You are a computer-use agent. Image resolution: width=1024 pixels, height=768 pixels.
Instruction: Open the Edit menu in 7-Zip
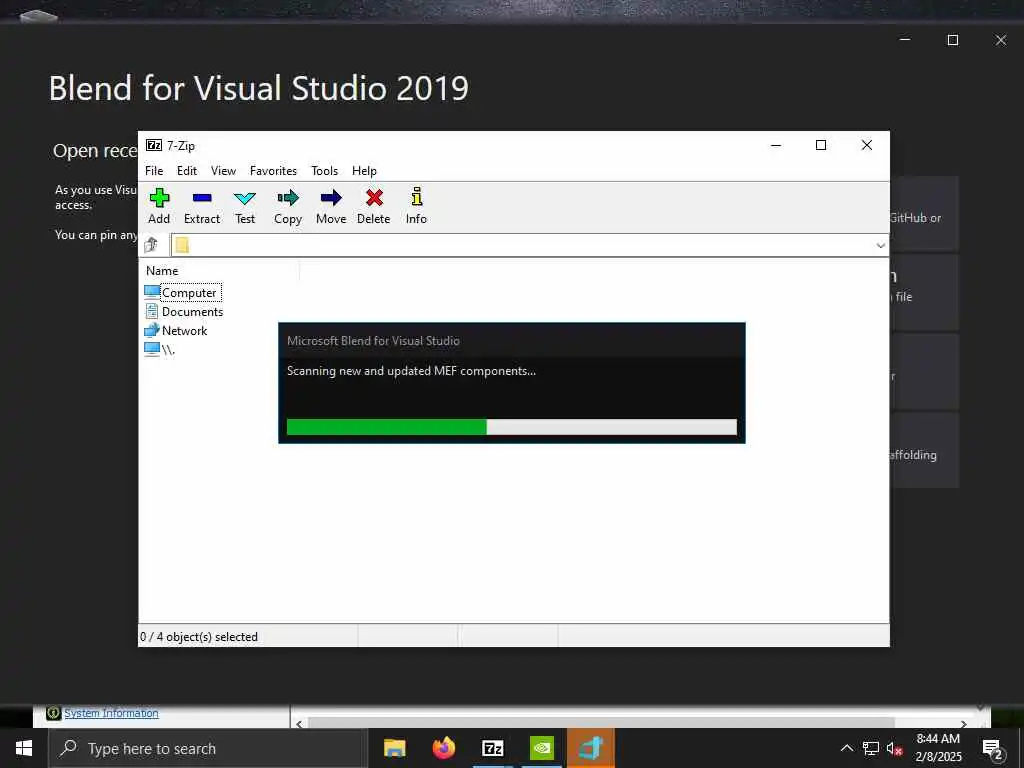[x=187, y=170]
